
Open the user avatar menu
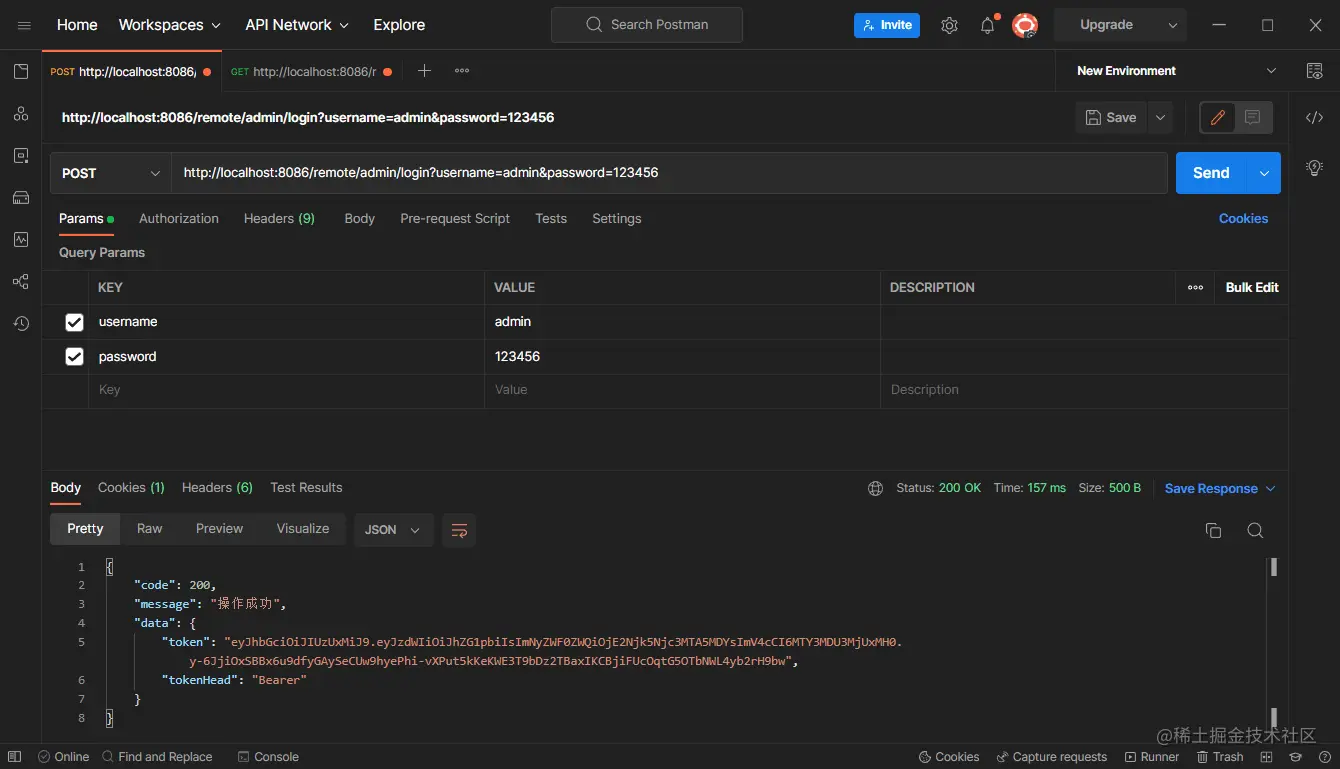point(1025,25)
